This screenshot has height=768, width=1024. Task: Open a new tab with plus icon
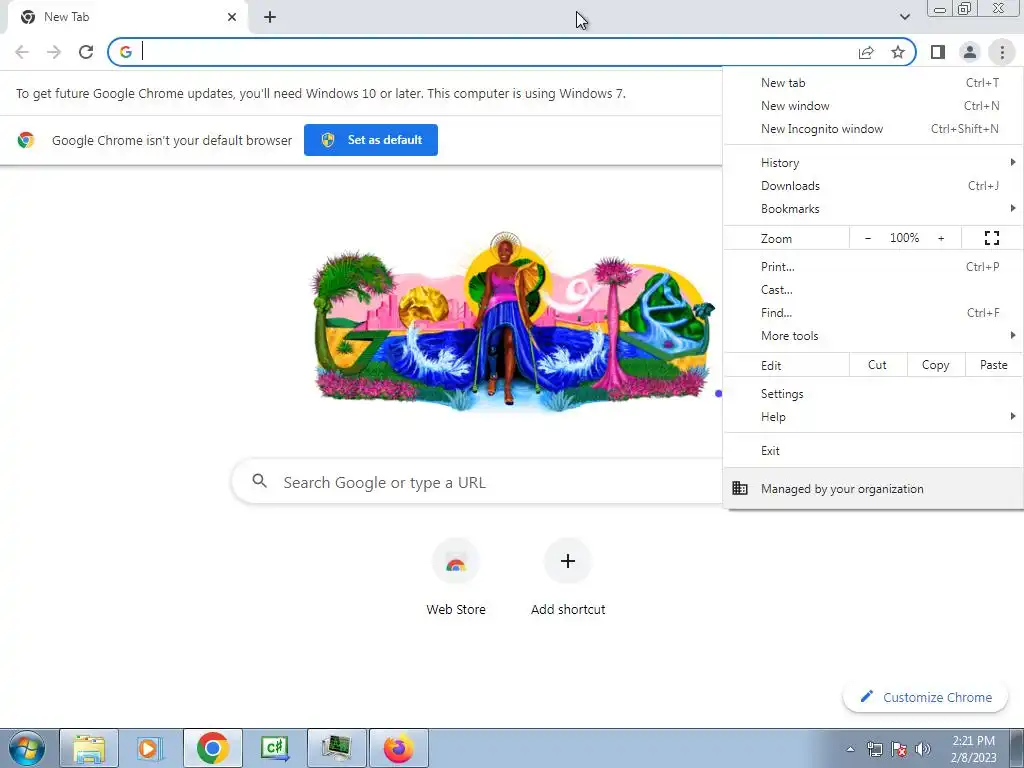point(270,17)
